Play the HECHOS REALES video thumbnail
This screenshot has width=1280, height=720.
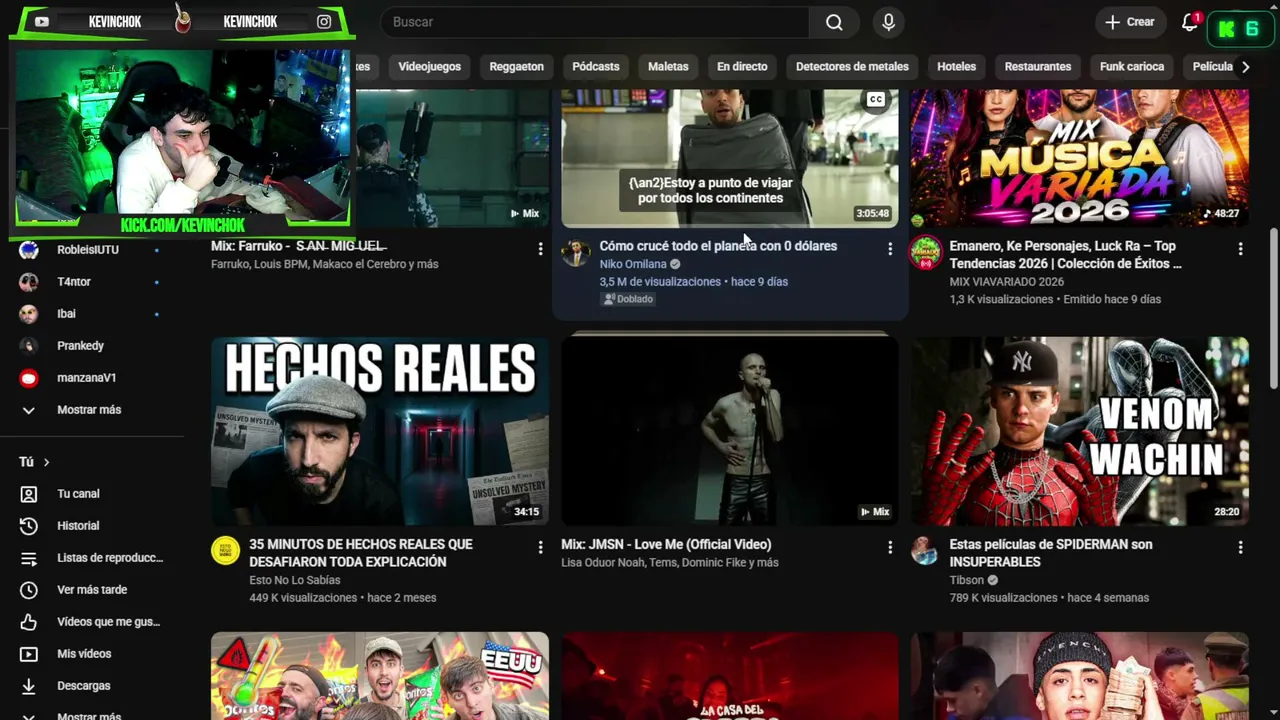click(380, 431)
